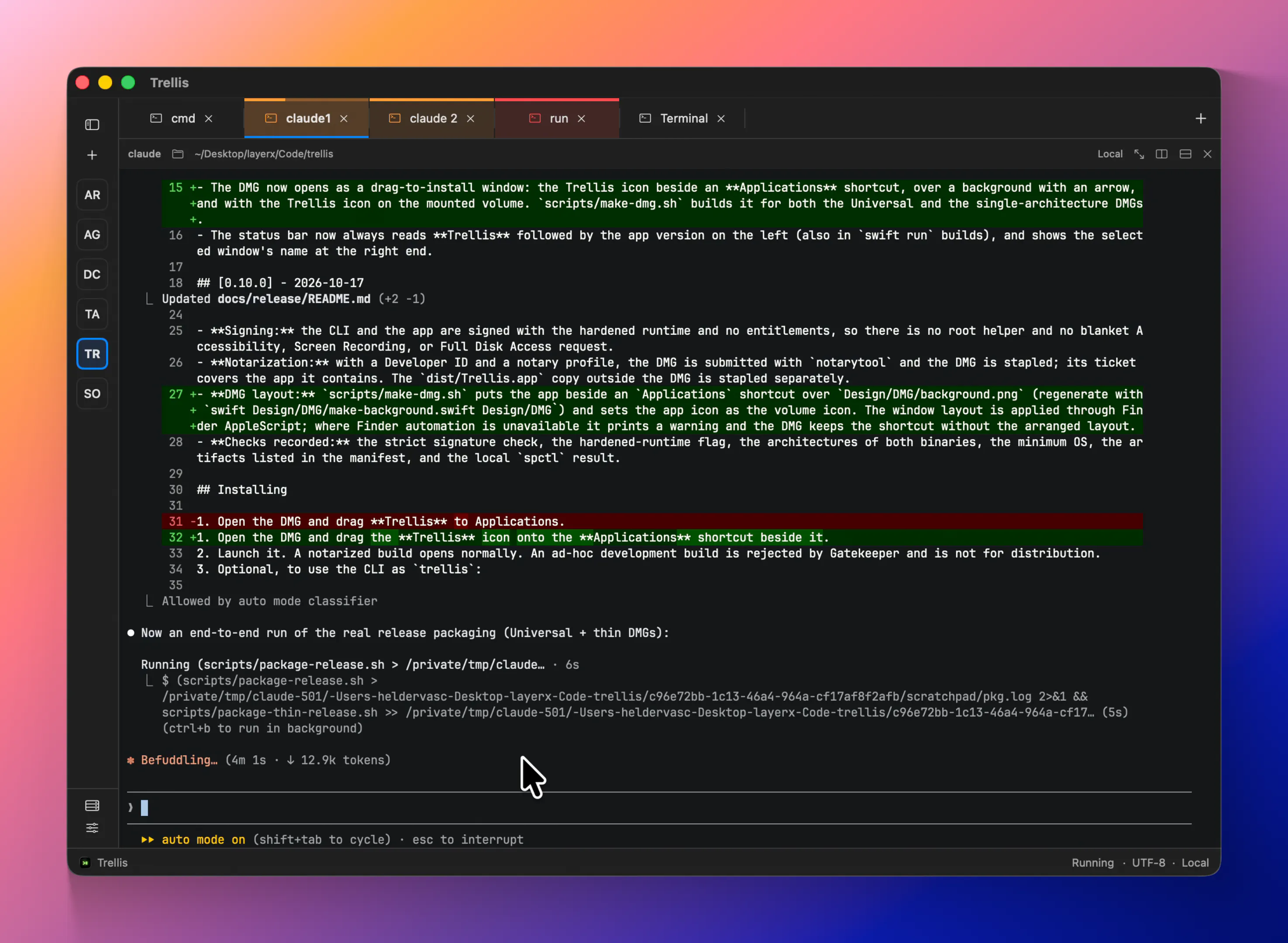Close the claude 2 tab
Screen dimensions: 1288x943
click(470, 118)
